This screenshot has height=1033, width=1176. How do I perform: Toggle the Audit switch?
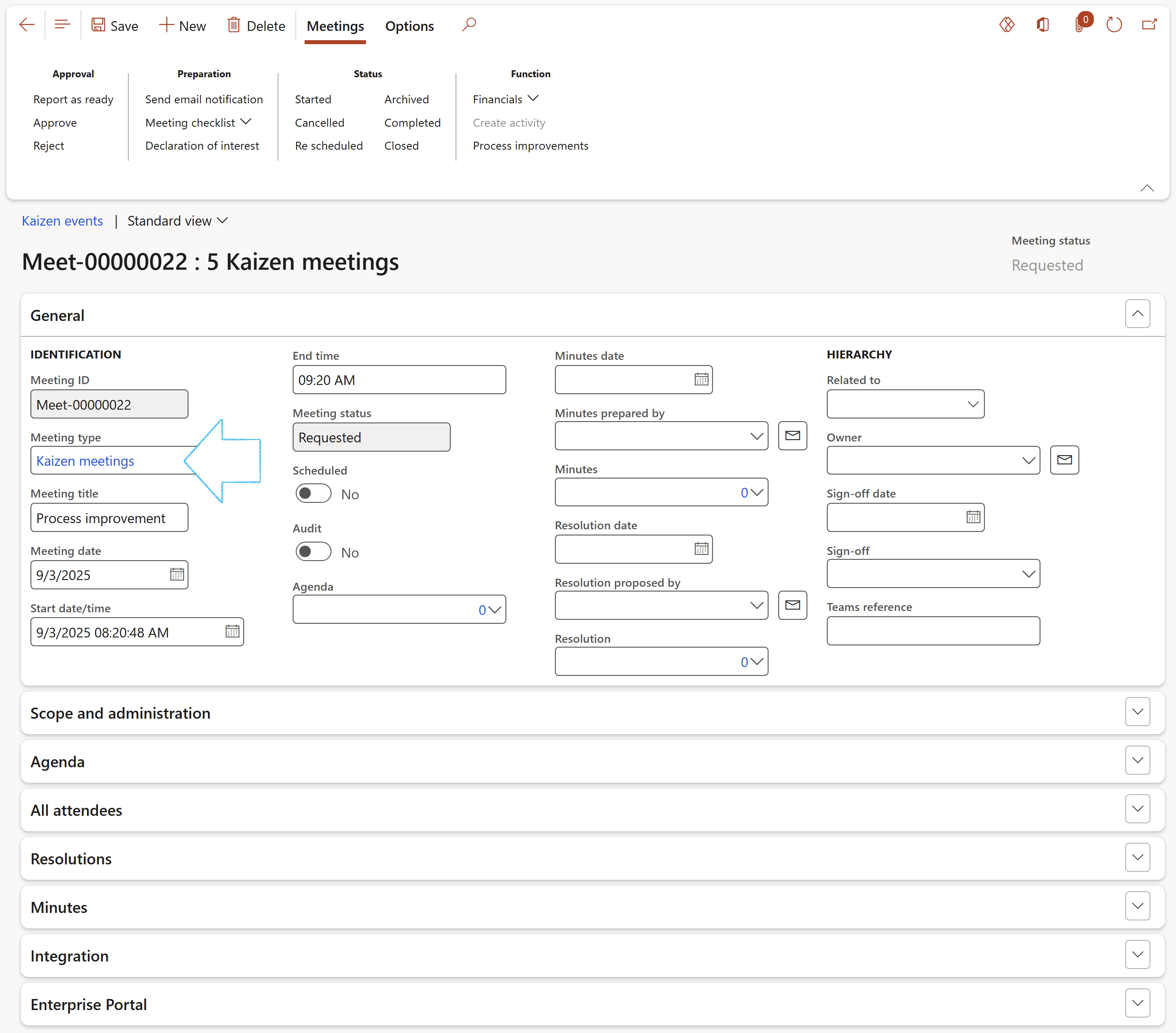[313, 552]
